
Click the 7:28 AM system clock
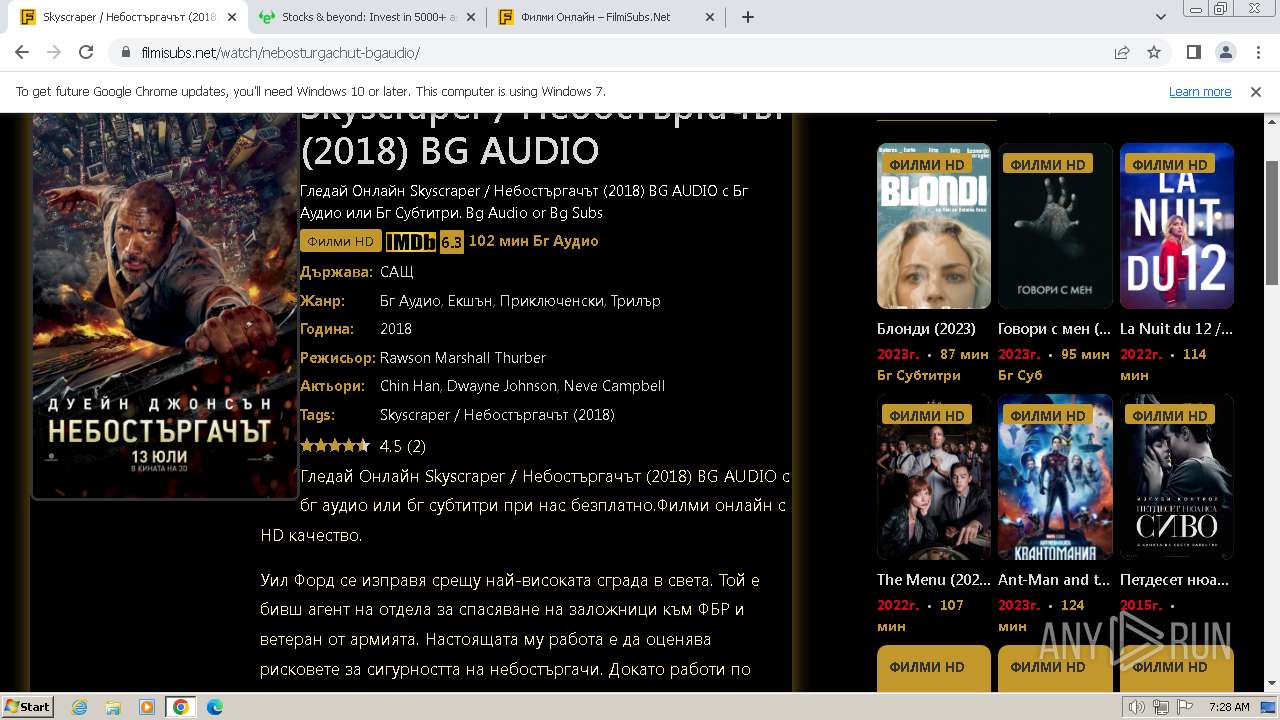(1229, 707)
